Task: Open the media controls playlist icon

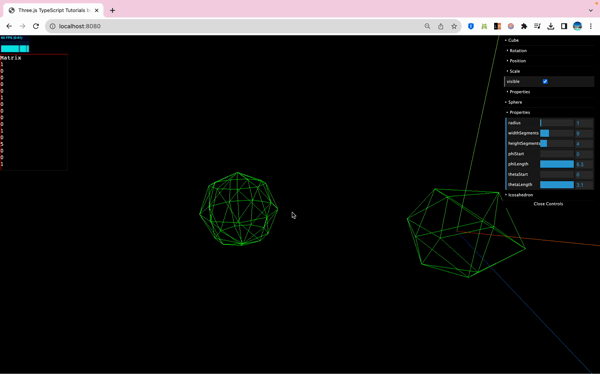Action: pyautogui.click(x=537, y=26)
